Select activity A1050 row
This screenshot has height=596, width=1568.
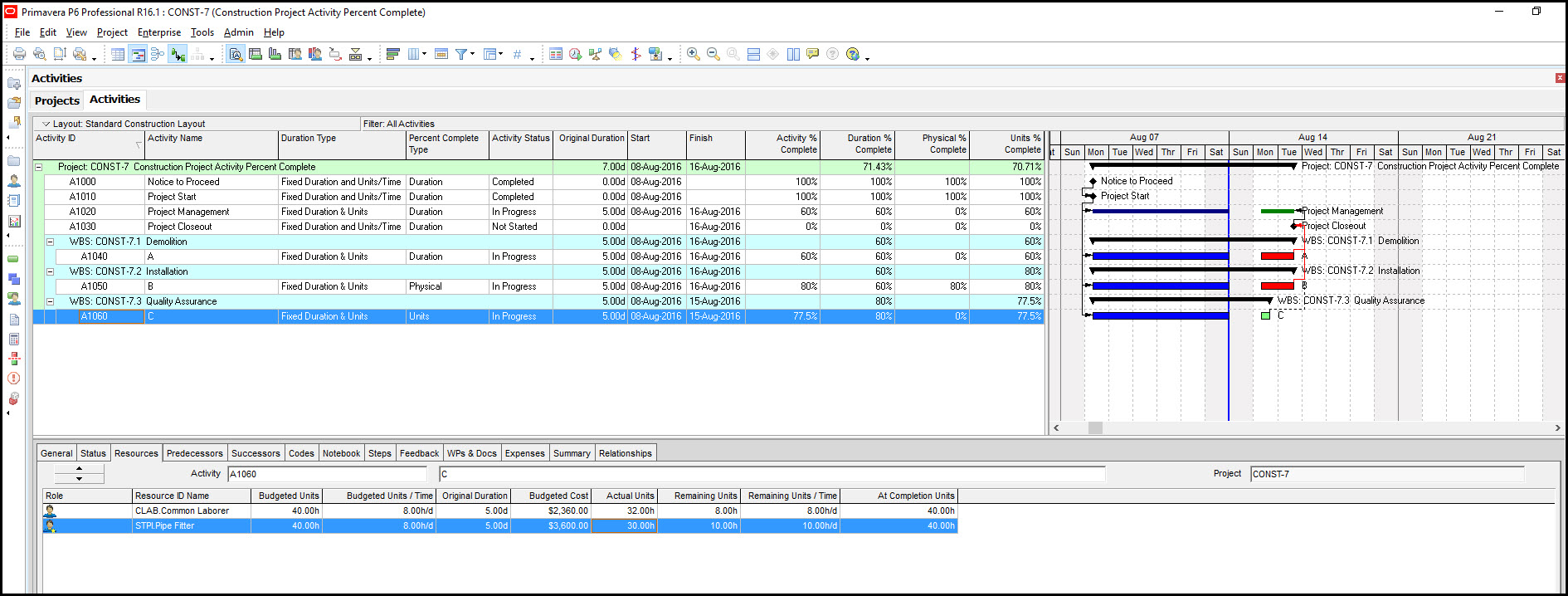click(538, 286)
